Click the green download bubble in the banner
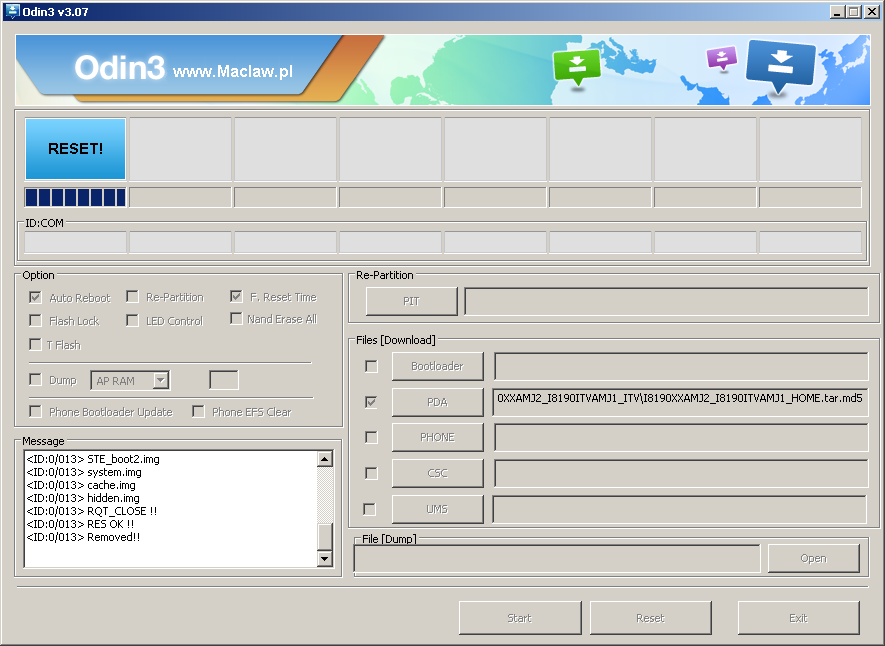Screen dimensions: 885x646 (576, 67)
